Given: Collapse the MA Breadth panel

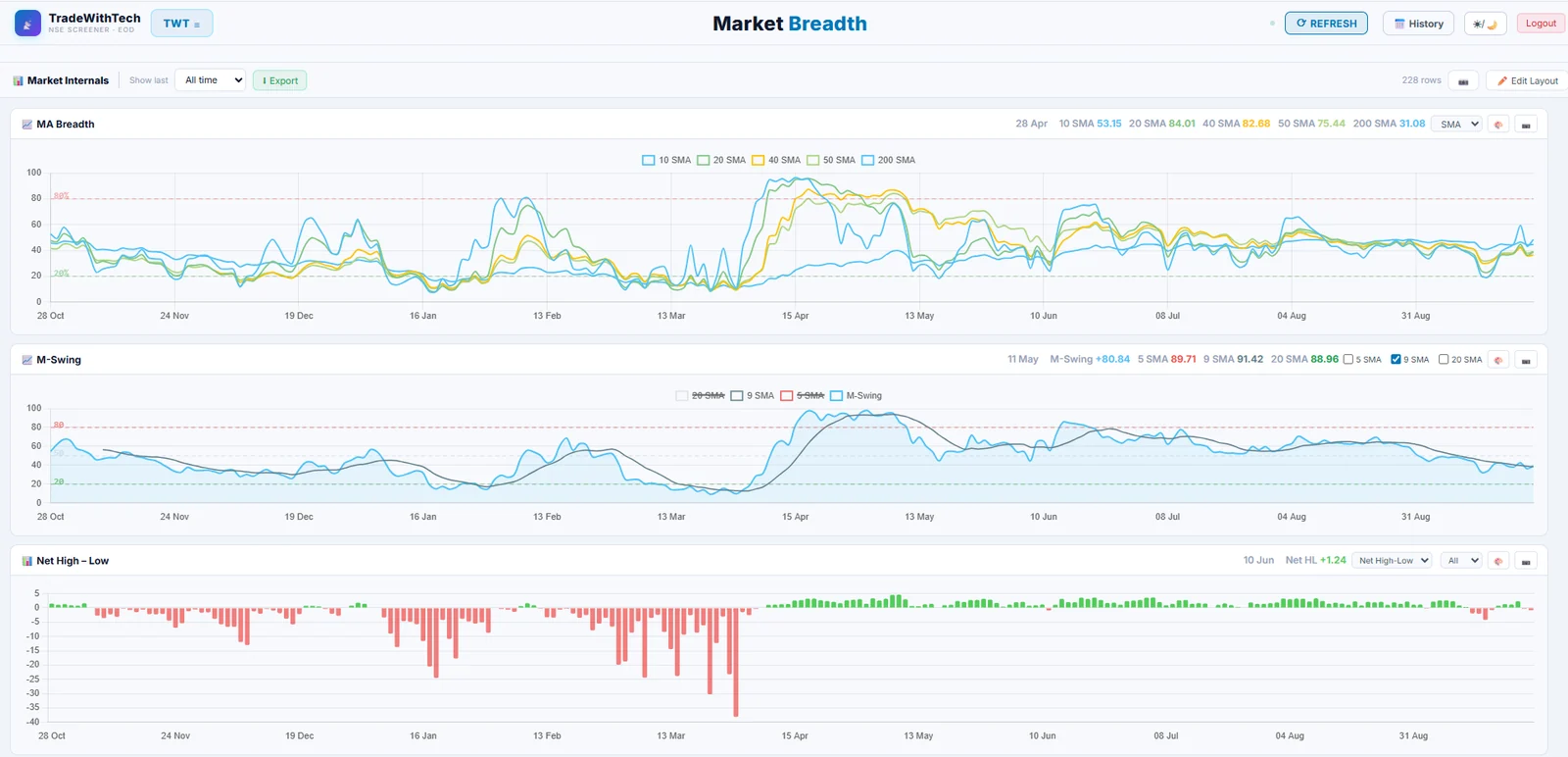Looking at the screenshot, I should [x=1526, y=125].
